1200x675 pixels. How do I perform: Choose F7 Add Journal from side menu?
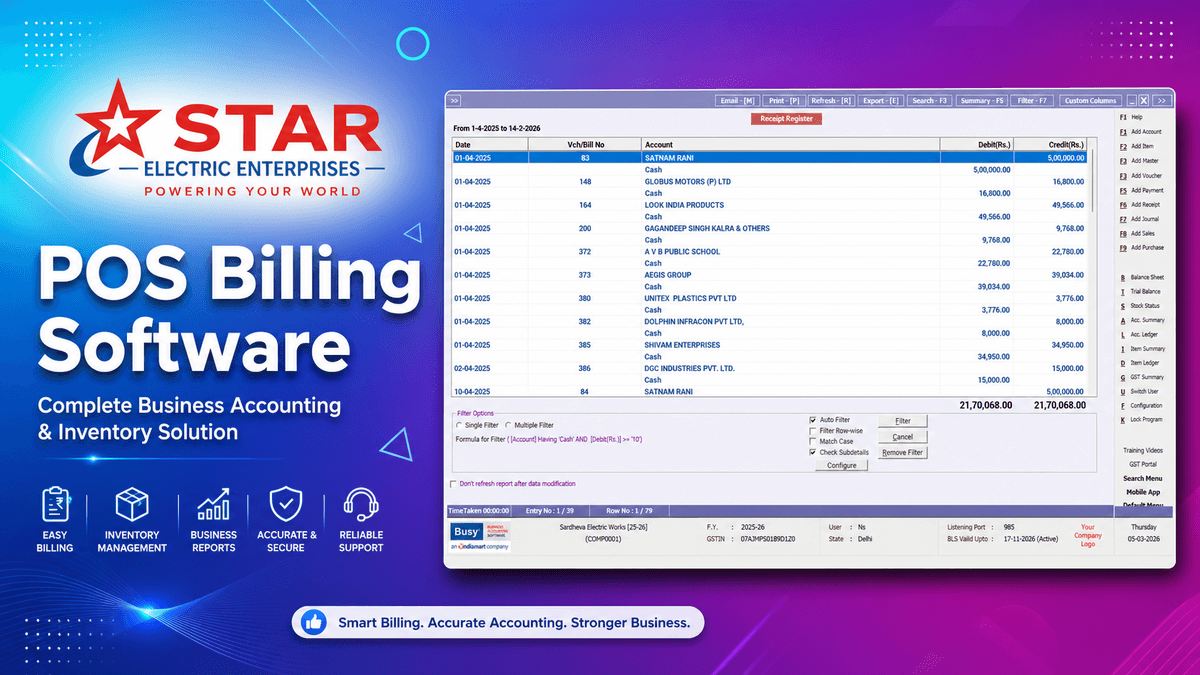click(x=1140, y=219)
